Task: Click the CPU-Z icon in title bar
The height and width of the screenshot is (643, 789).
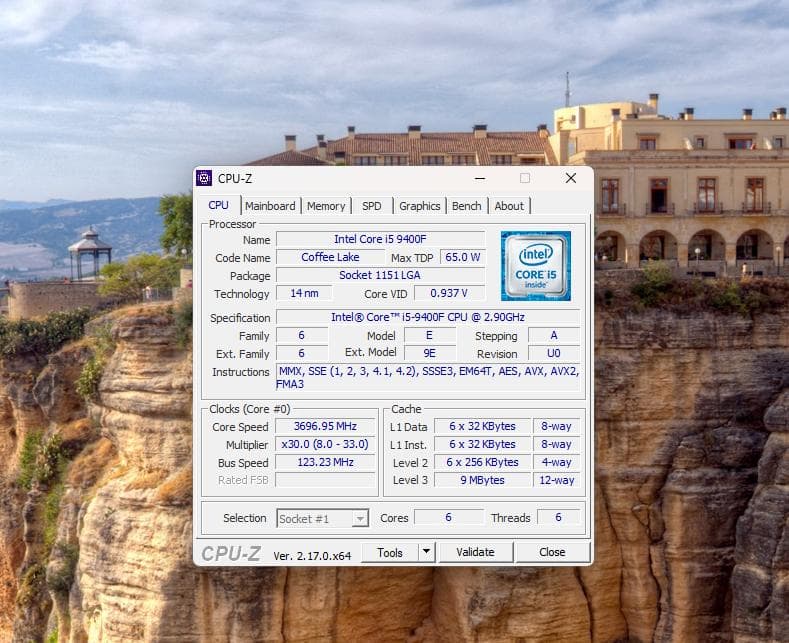Action: point(204,178)
